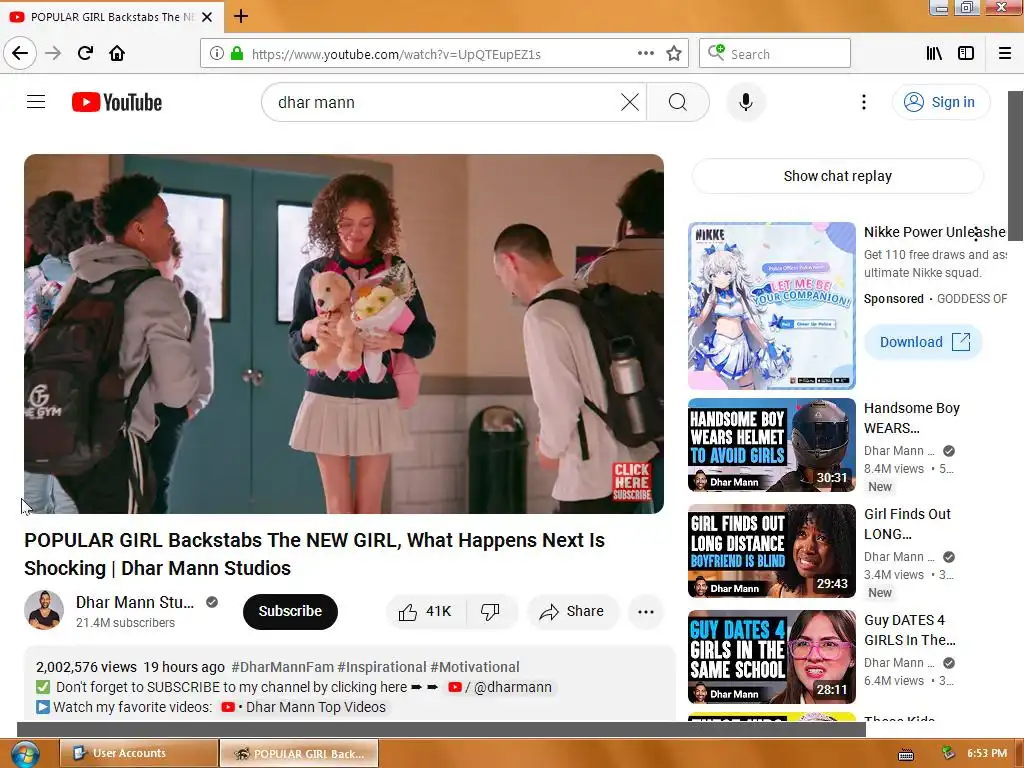This screenshot has width=1024, height=768.
Task: Click the Download button on the Nikke ad
Action: tap(923, 342)
